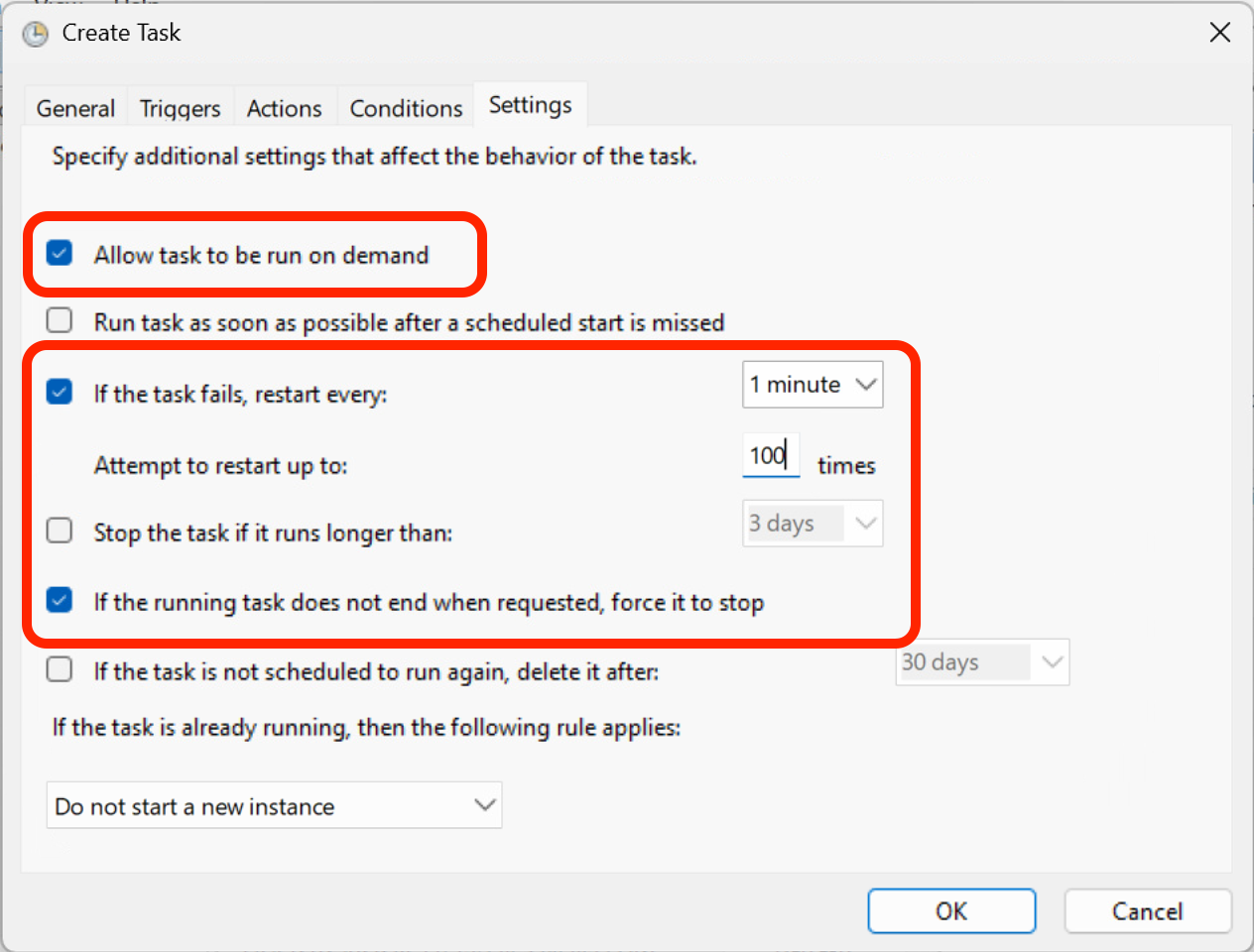
Task: Click the restart attempts field showing 100
Action: coord(770,455)
